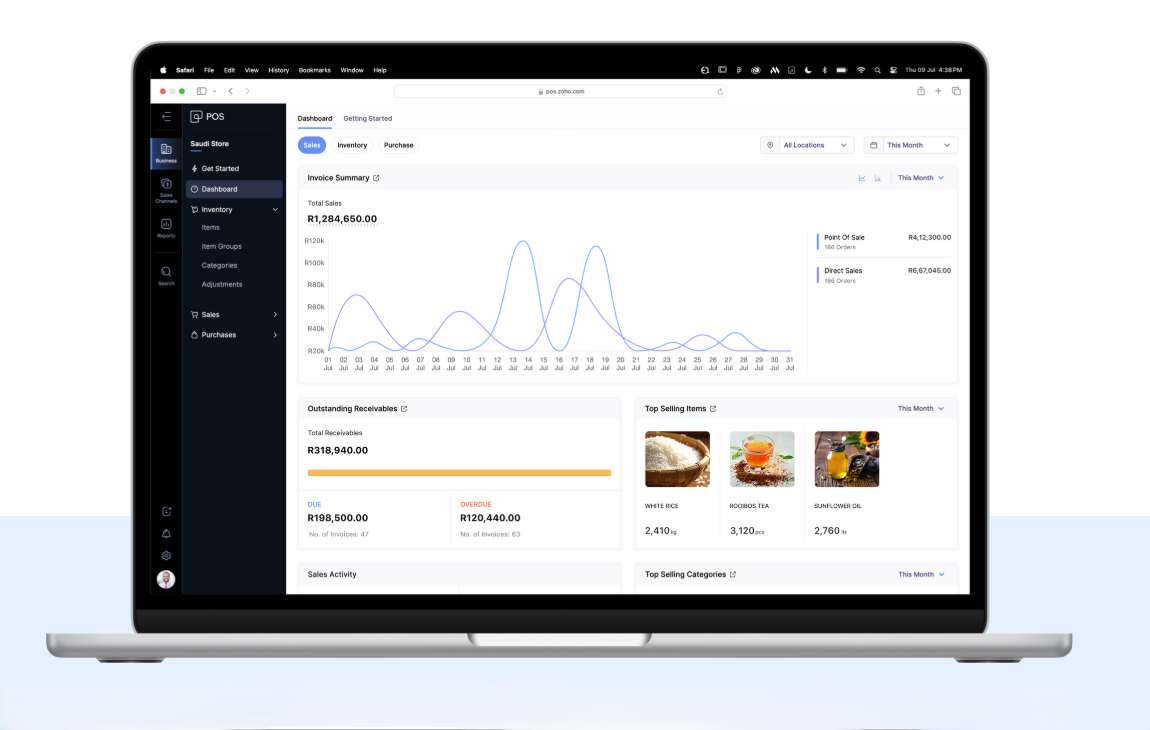The width and height of the screenshot is (1150, 730).
Task: Open the Reports sidebar icon
Action: coord(166,228)
